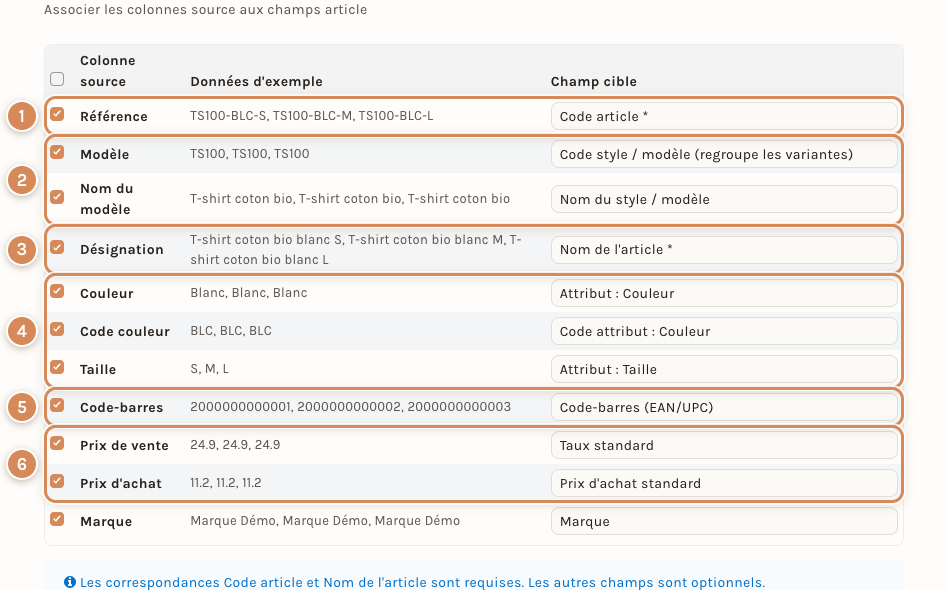The width and height of the screenshot is (948, 590).
Task: Toggle the select-all header checkbox
Action: (x=57, y=79)
